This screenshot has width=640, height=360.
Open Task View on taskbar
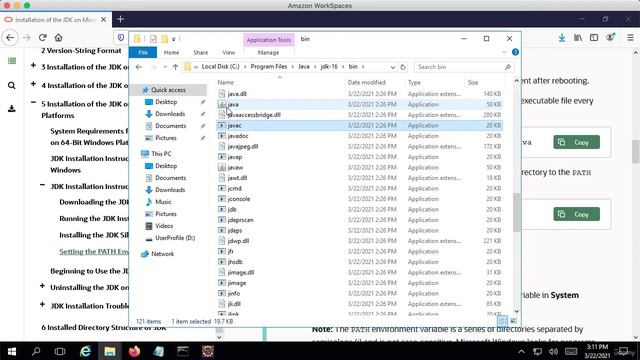pos(60,351)
